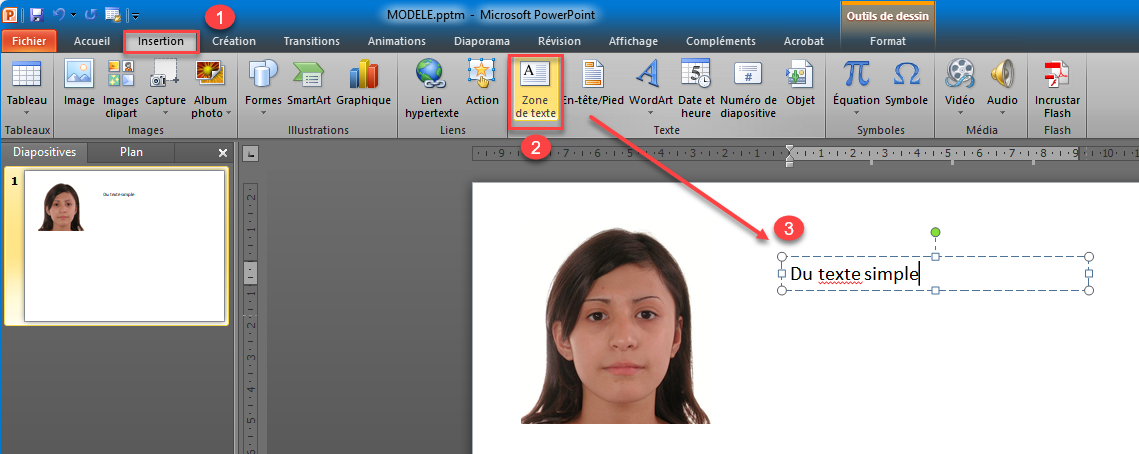Image resolution: width=1139 pixels, height=454 pixels.
Task: Open the Diaporama tab
Action: coord(482,41)
